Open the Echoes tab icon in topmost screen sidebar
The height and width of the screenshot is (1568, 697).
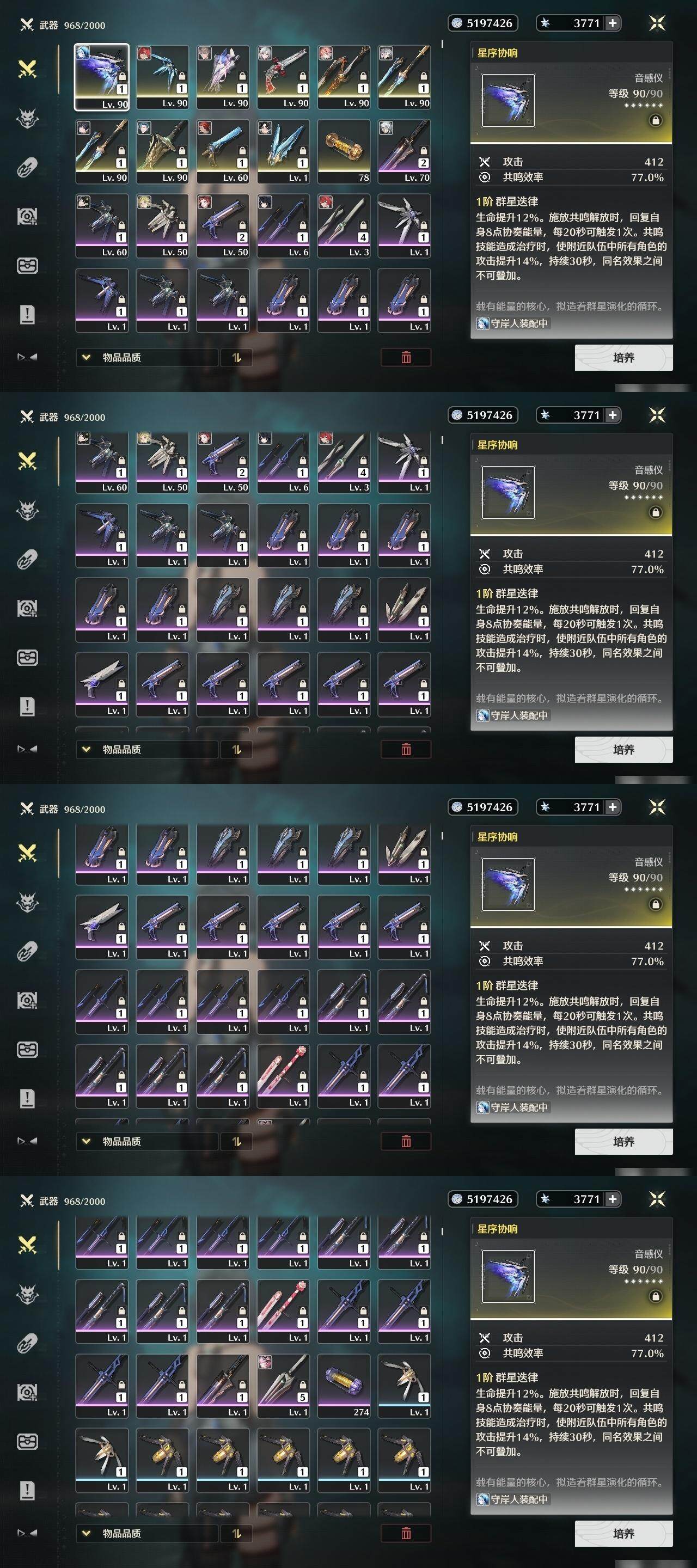[27, 118]
